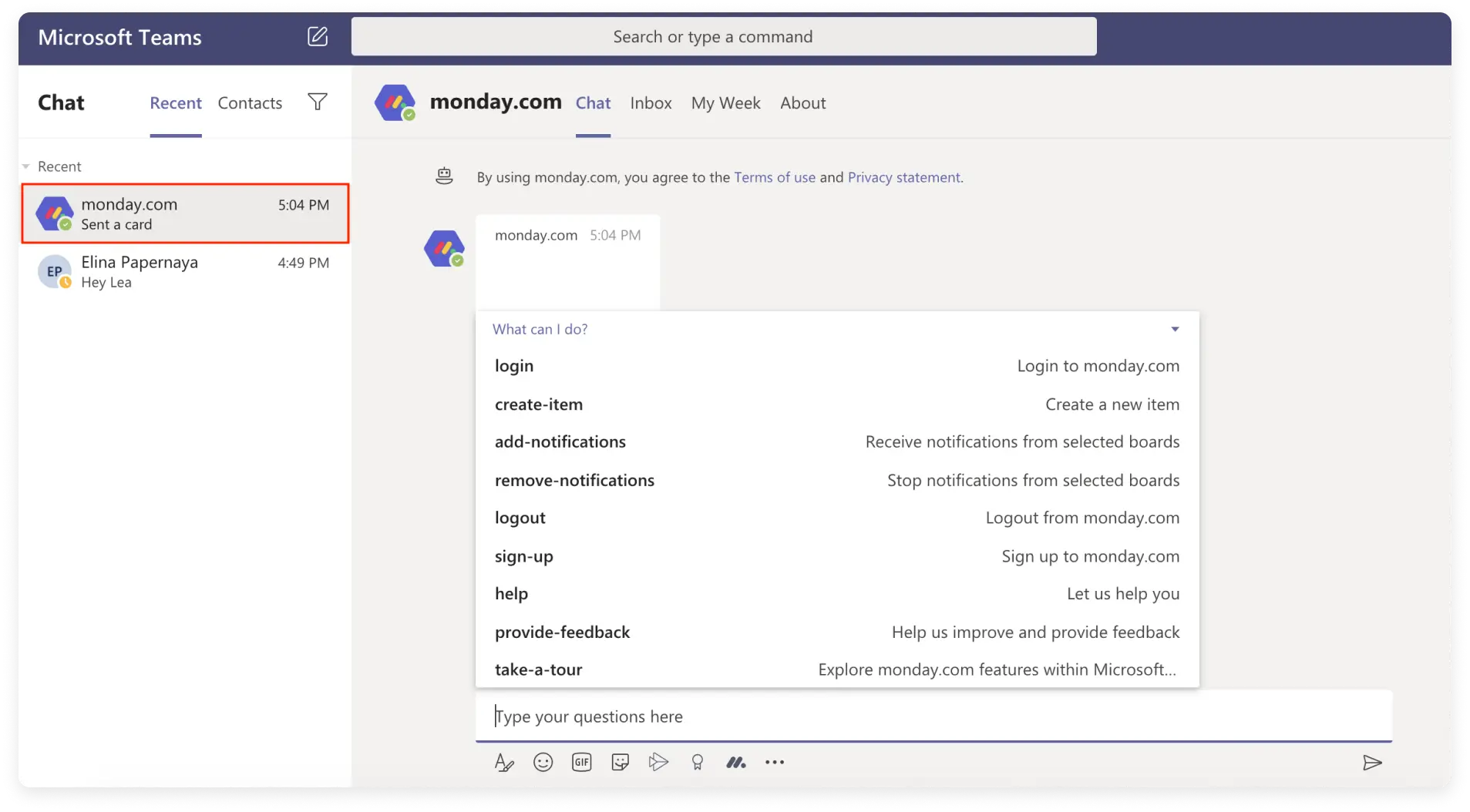Screen dimensions: 1470x812
Task: Open the Privacy statement link
Action: (x=904, y=177)
